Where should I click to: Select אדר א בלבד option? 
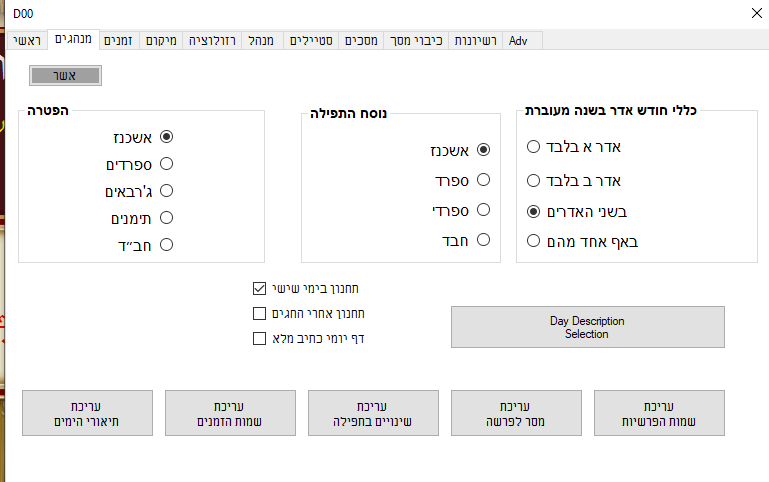click(534, 146)
